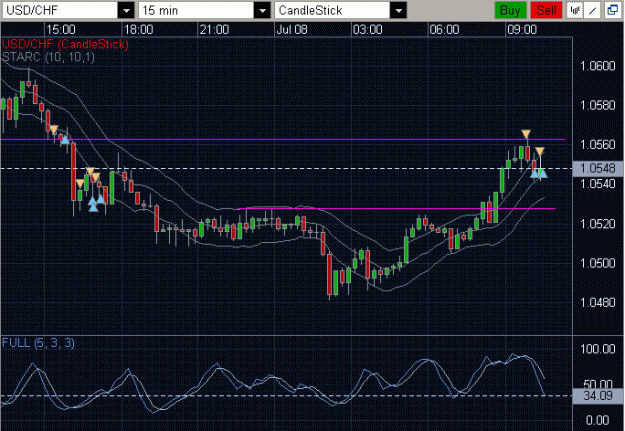Open the USD/CHF symbol dropdown

point(126,10)
